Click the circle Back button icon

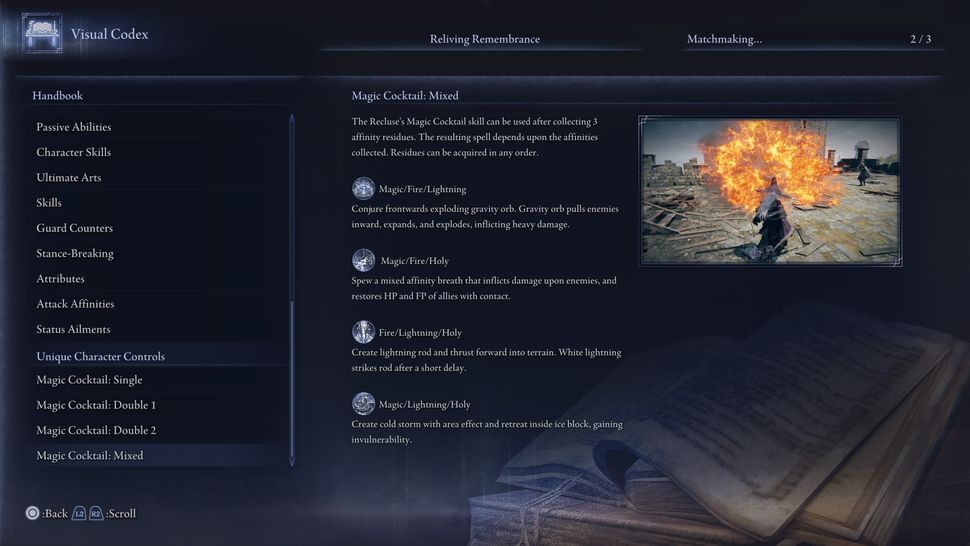pyautogui.click(x=32, y=513)
